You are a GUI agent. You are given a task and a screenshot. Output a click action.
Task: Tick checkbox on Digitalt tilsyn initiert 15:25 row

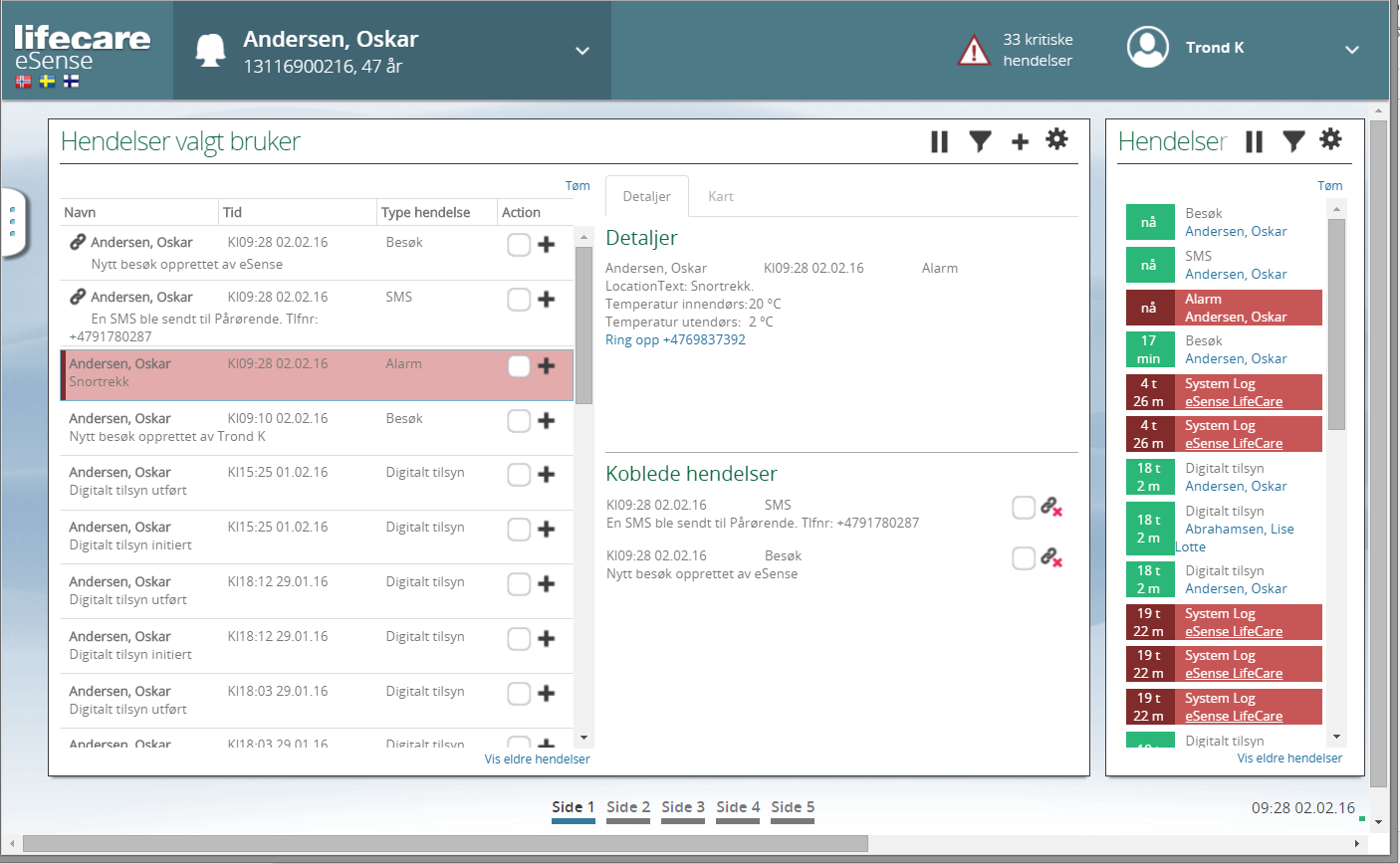(519, 529)
